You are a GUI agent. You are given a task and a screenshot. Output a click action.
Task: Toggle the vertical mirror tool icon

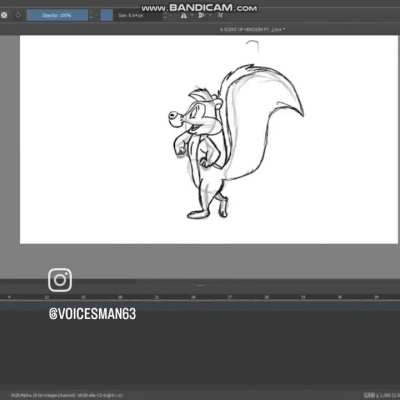click(x=201, y=15)
